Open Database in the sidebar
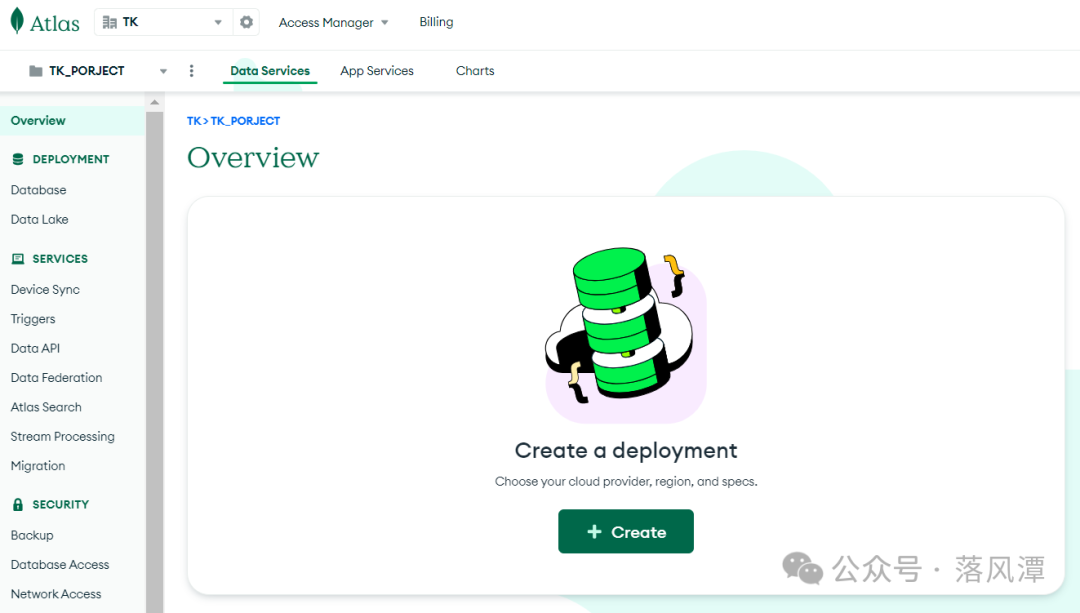The height and width of the screenshot is (613, 1080). pos(39,190)
